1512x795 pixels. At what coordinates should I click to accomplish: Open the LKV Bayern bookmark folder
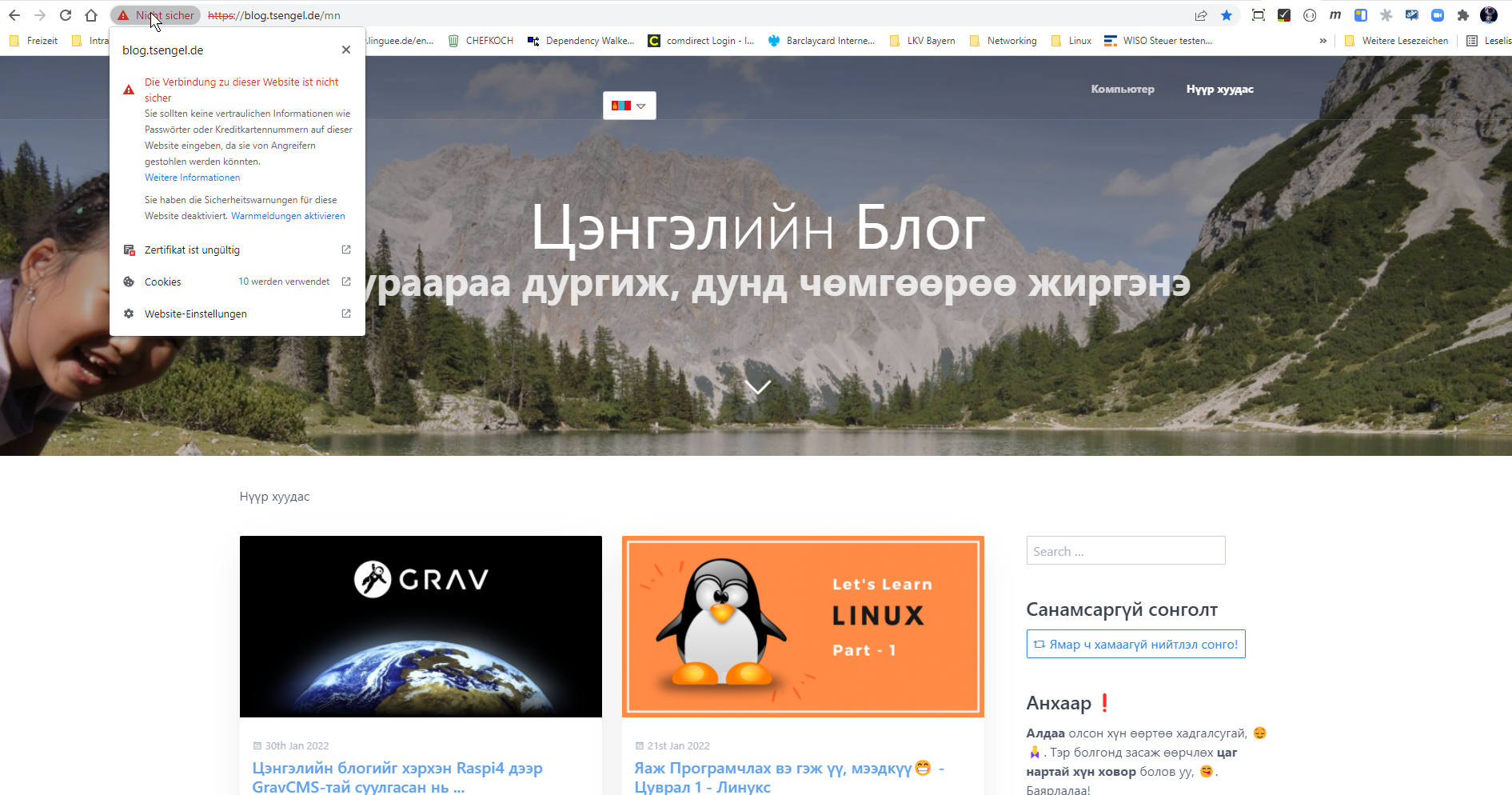click(x=923, y=41)
